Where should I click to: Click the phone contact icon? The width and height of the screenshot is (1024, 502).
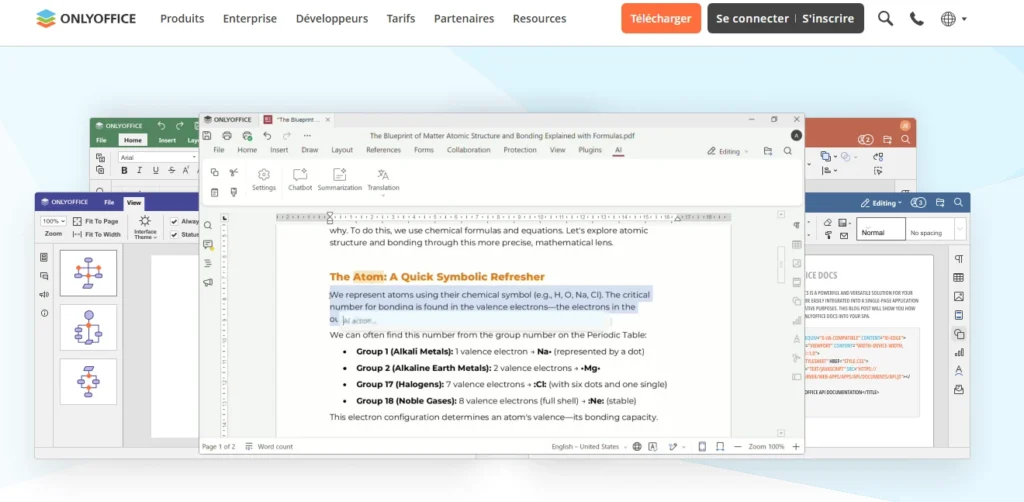pyautogui.click(x=917, y=19)
